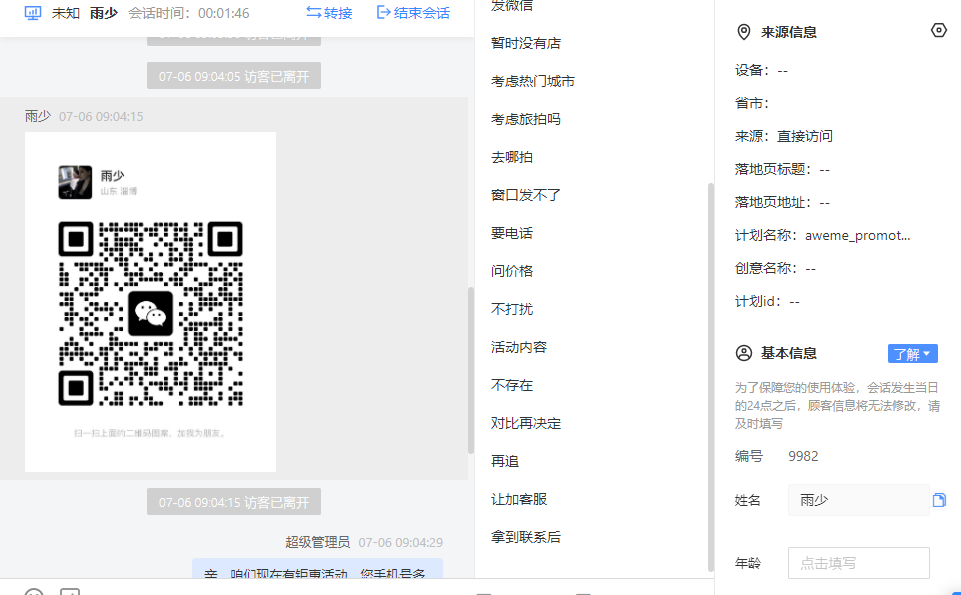961x595 pixels.
Task: Copy the name using the icon beside 雨少 field
Action: click(x=939, y=500)
